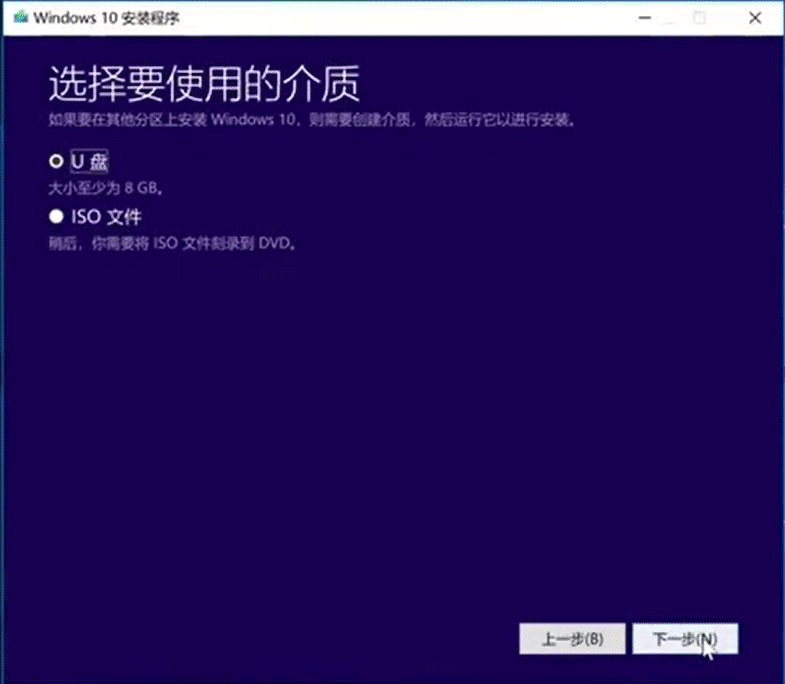Viewport: 785px width, 684px height.
Task: Click the 下一步(N) button
Action: coord(685,638)
